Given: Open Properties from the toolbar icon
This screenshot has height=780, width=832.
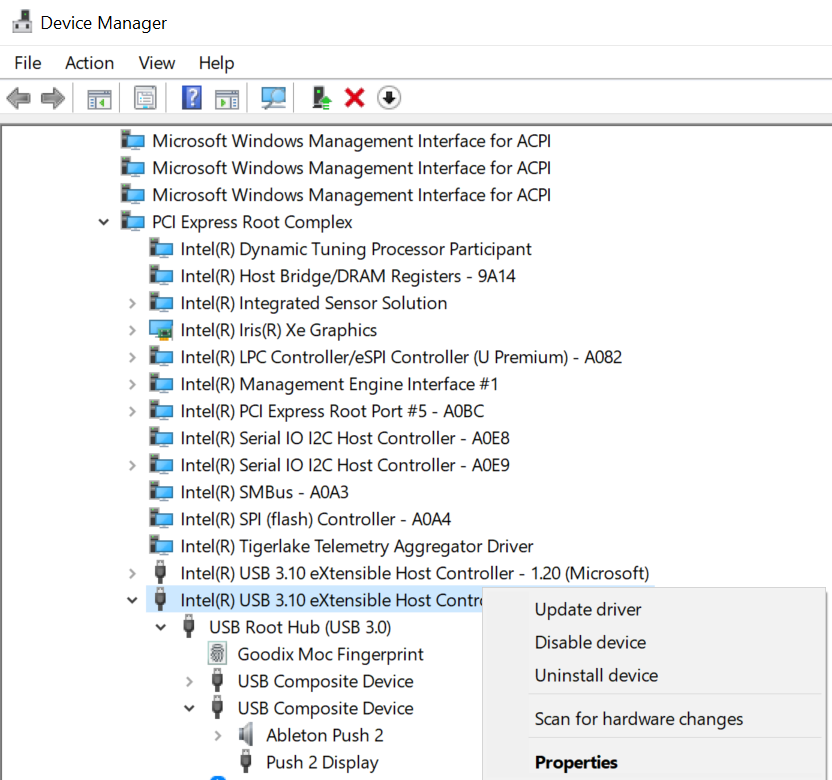Looking at the screenshot, I should (x=146, y=98).
